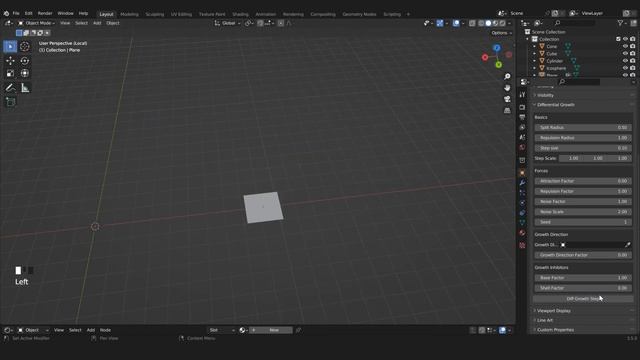Toggle Collection exclude checkbox
640x360 pixels.
click(618, 39)
